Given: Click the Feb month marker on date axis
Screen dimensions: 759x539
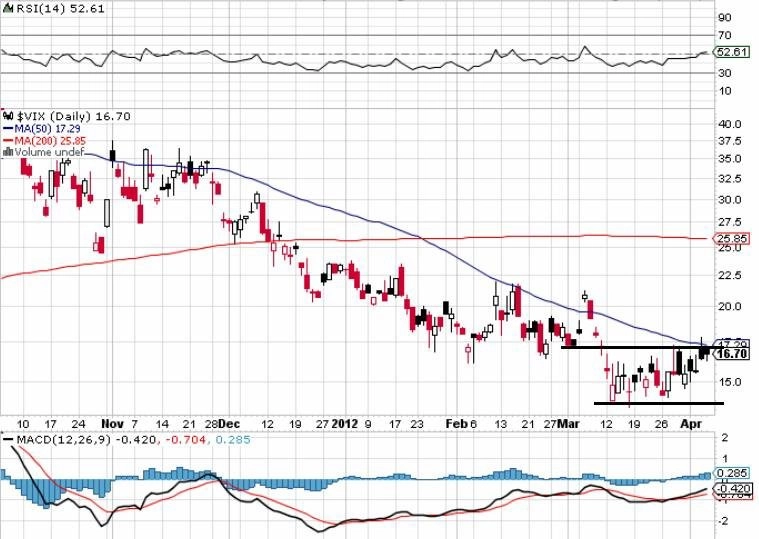Looking at the screenshot, I should coord(456,424).
